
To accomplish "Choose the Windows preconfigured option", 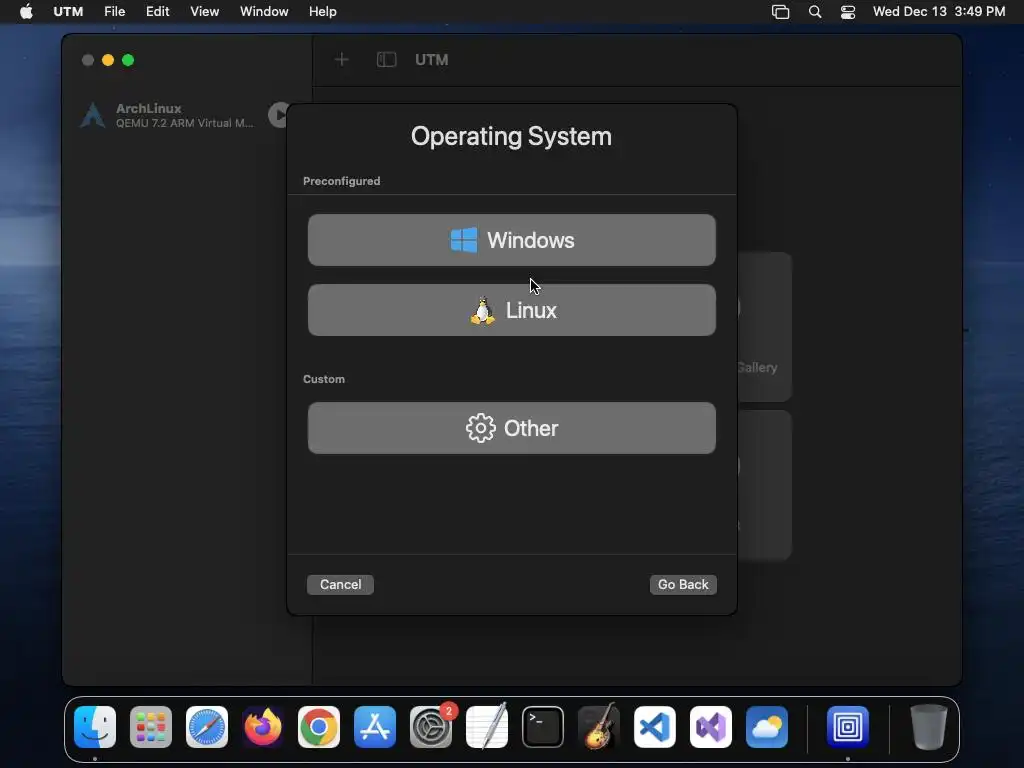I will click(511, 240).
